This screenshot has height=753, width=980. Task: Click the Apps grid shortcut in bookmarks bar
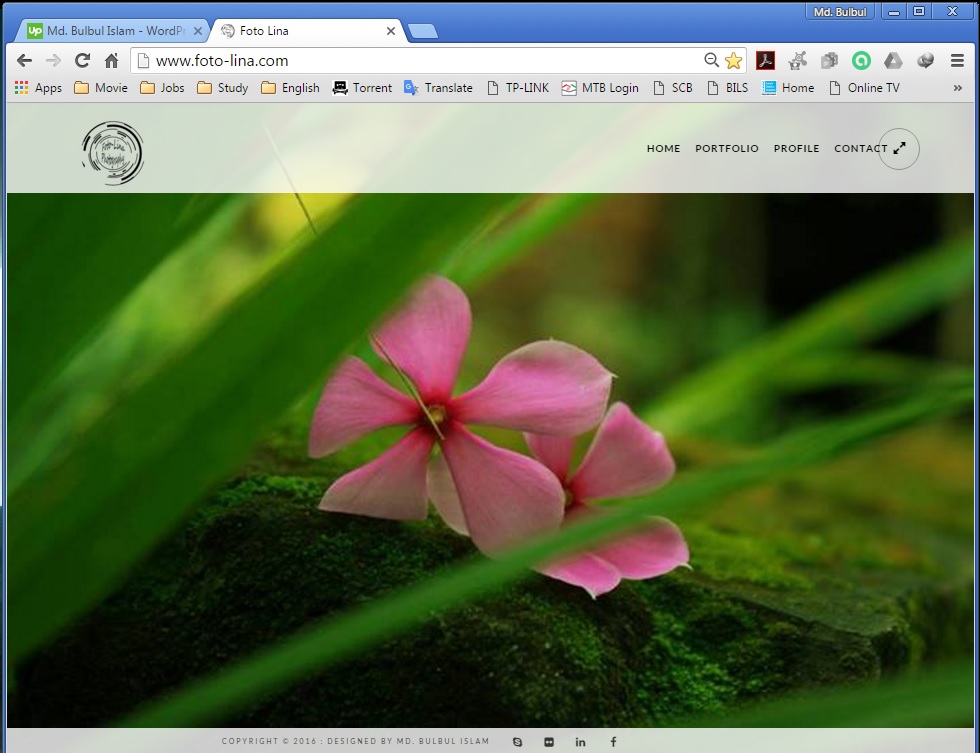pos(38,88)
